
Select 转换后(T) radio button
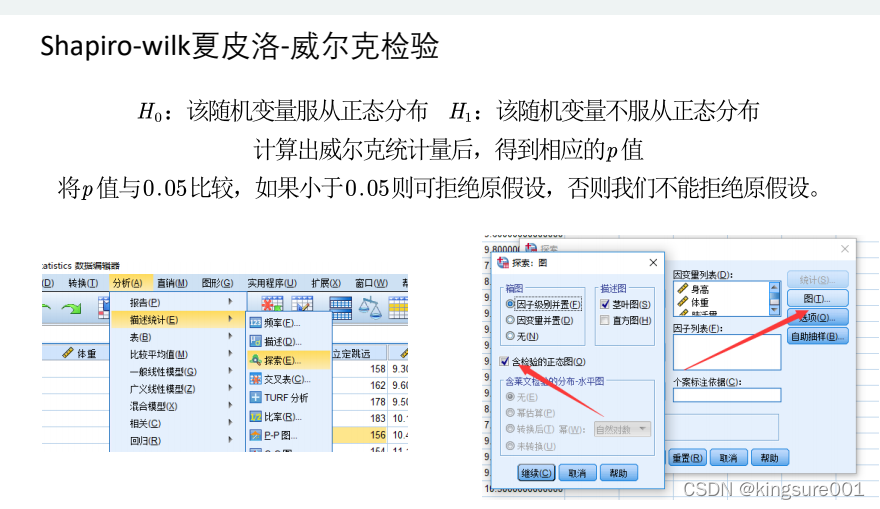[x=510, y=429]
